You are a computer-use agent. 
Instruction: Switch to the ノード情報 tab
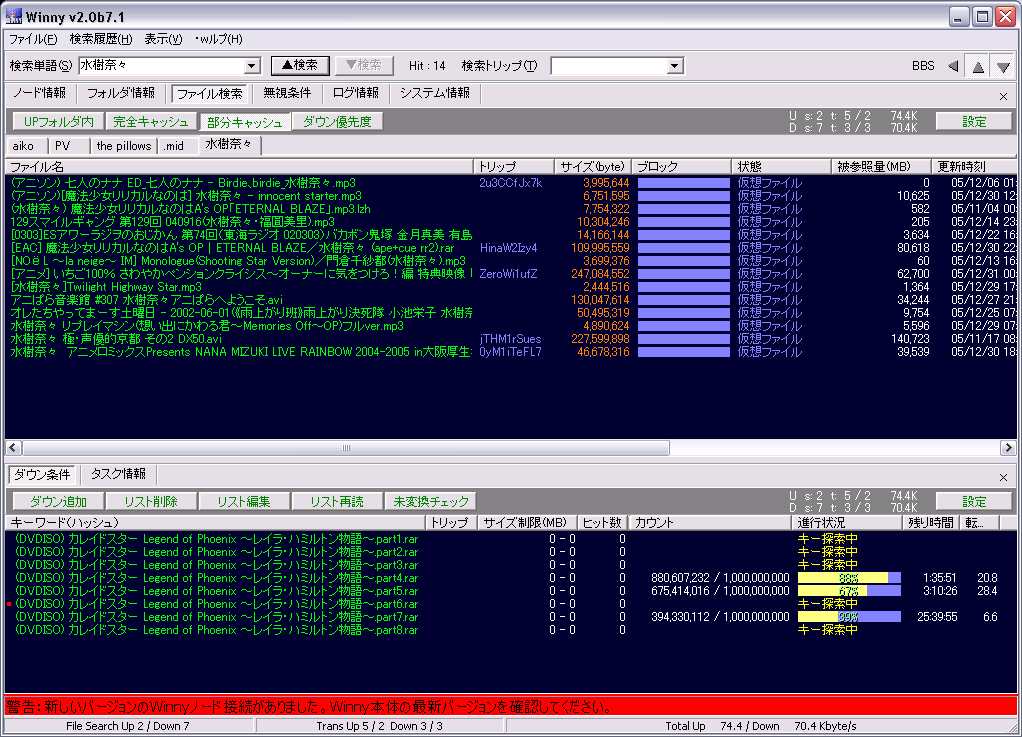(39, 93)
